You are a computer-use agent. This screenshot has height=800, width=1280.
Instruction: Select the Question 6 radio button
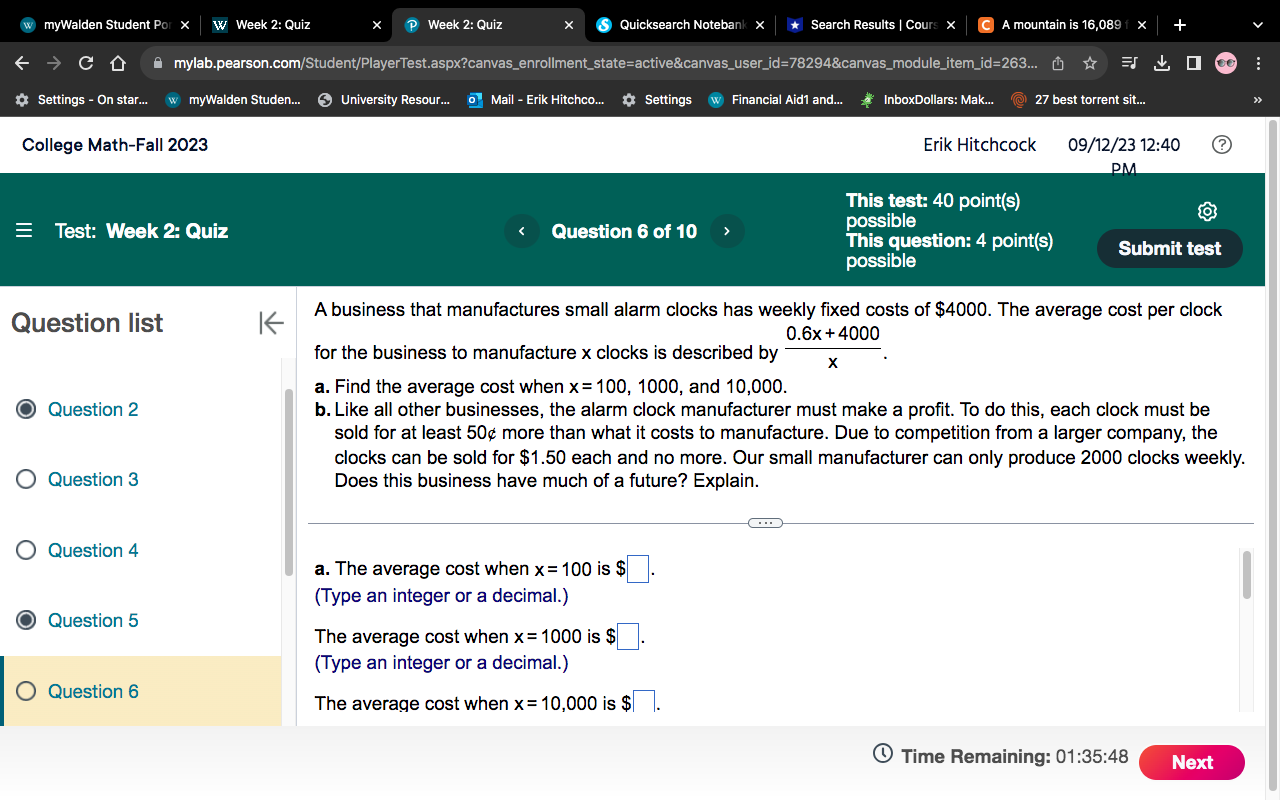pyautogui.click(x=28, y=691)
